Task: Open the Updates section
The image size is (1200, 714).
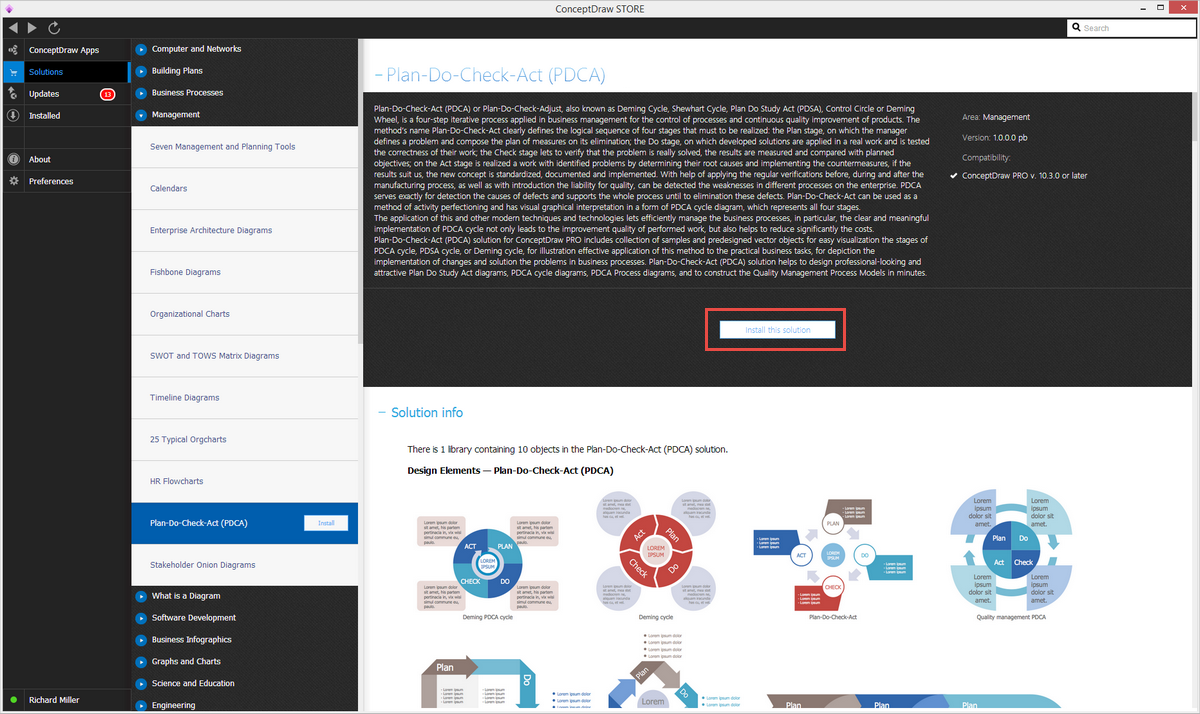Action: click(x=44, y=94)
